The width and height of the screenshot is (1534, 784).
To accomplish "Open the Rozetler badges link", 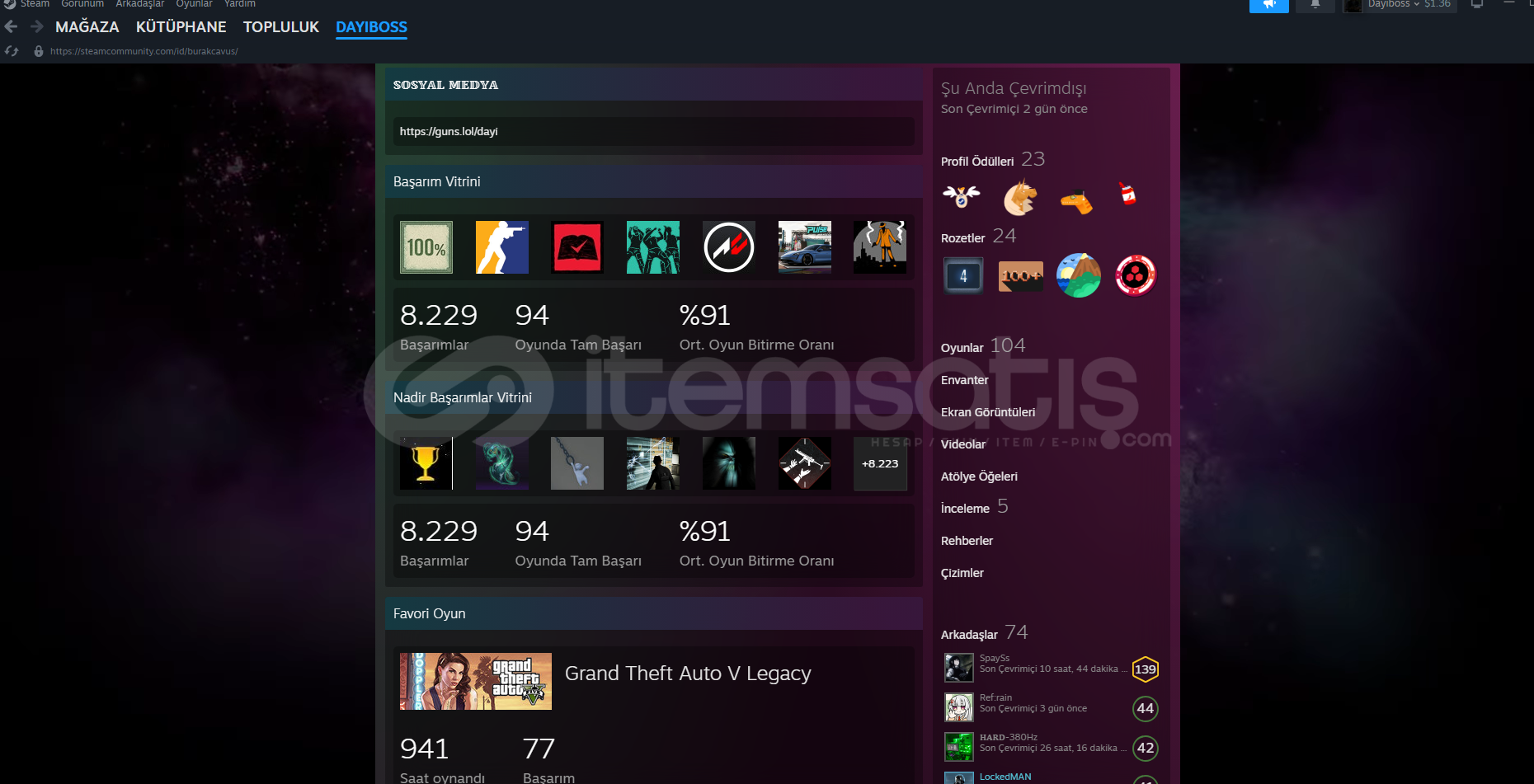I will pos(963,238).
